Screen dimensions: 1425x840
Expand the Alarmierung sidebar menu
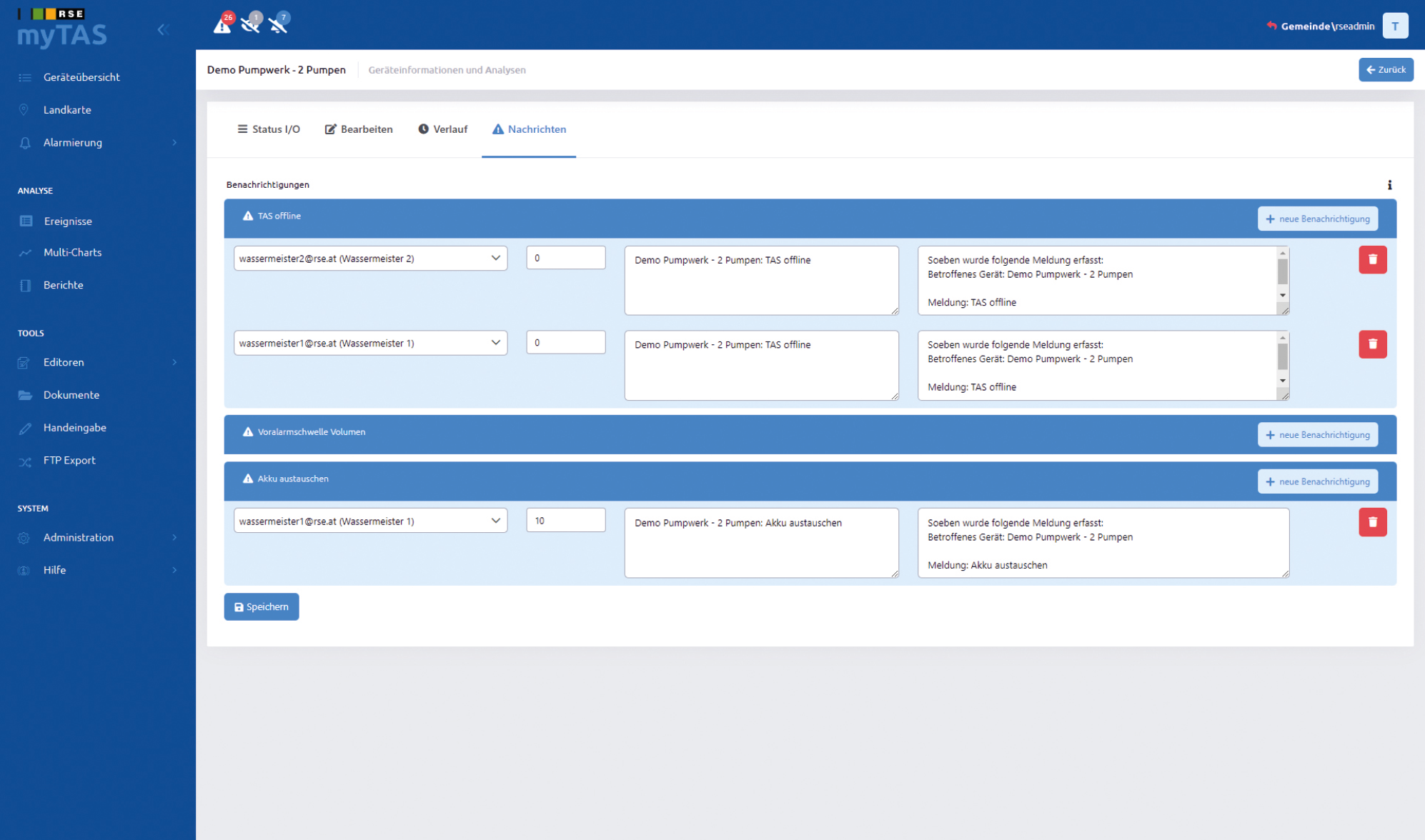[98, 142]
